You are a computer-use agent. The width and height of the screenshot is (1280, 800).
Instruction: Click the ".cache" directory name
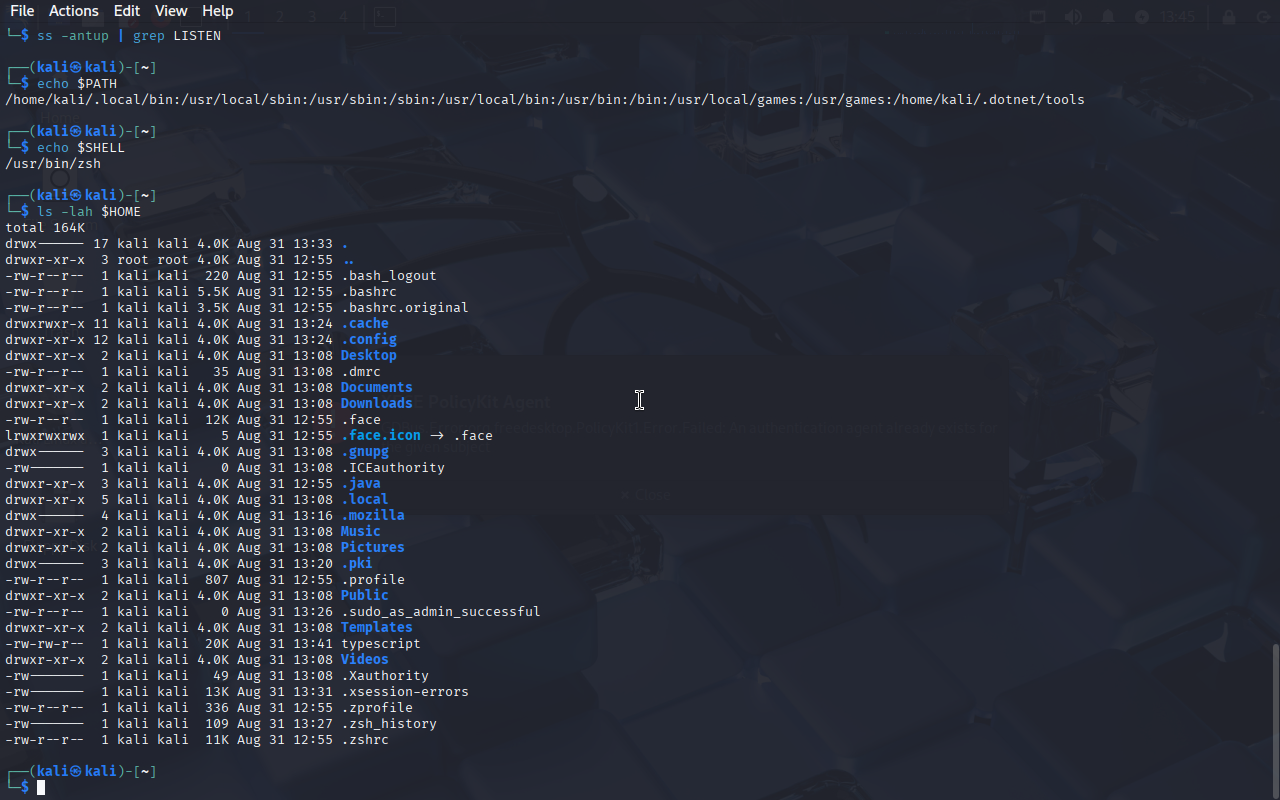coord(365,324)
